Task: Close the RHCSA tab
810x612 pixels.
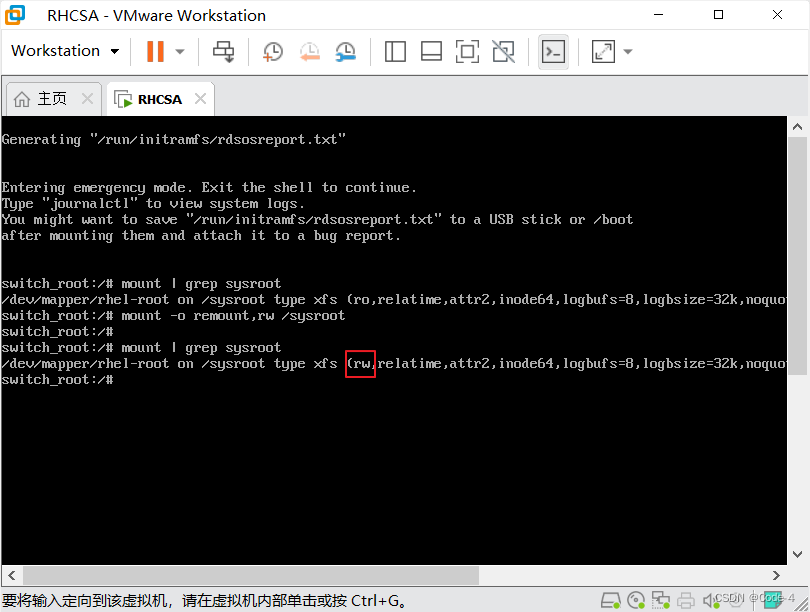Action: (x=200, y=99)
